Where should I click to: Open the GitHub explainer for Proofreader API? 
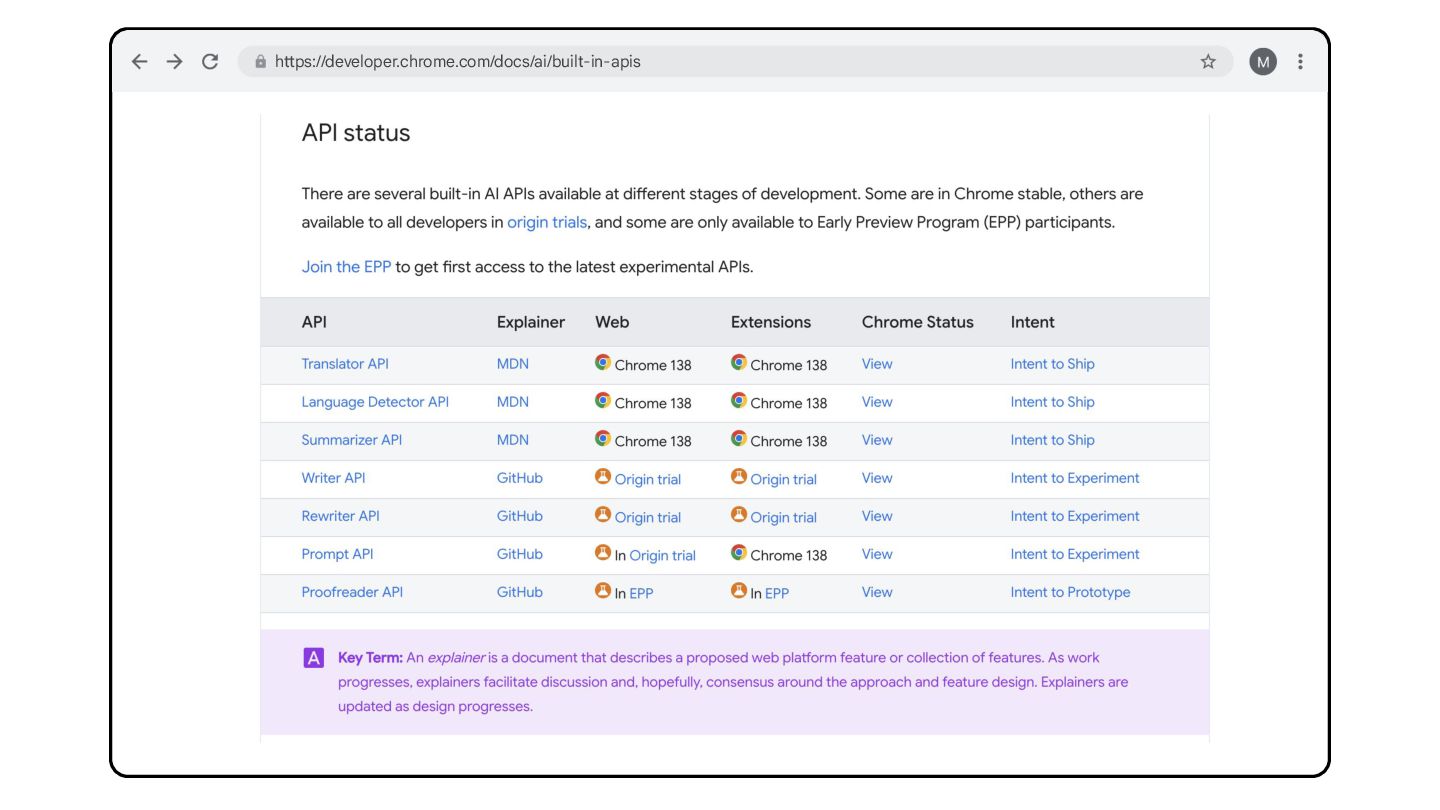click(520, 592)
